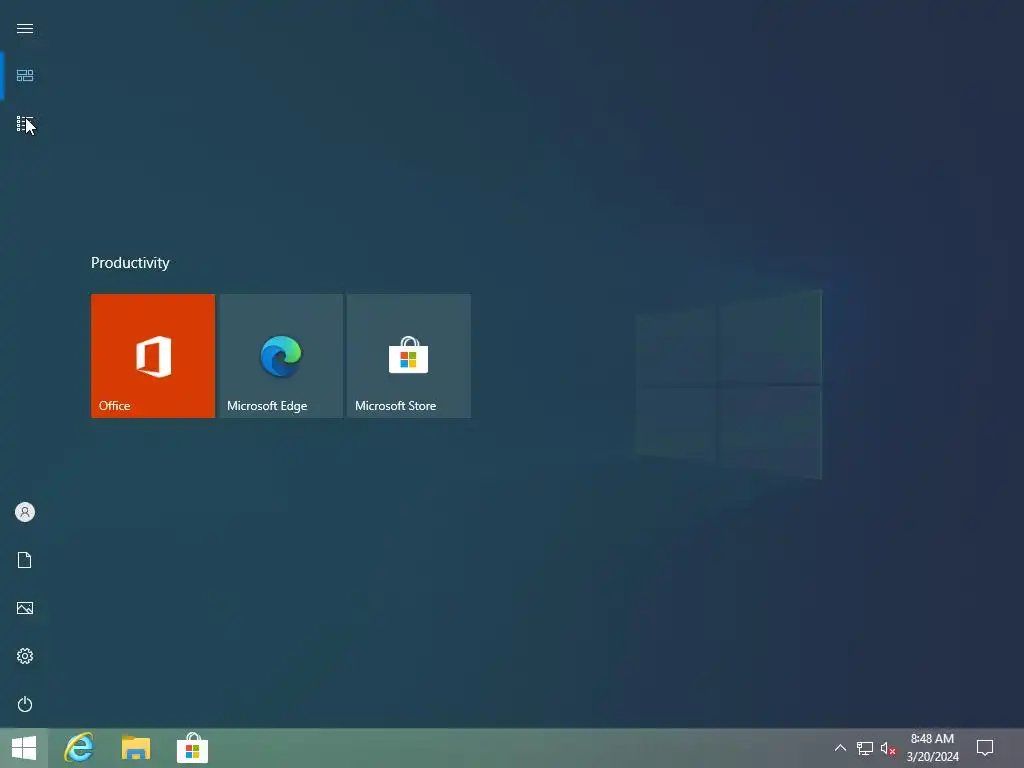Switch to All apps list view

[x=25, y=124]
